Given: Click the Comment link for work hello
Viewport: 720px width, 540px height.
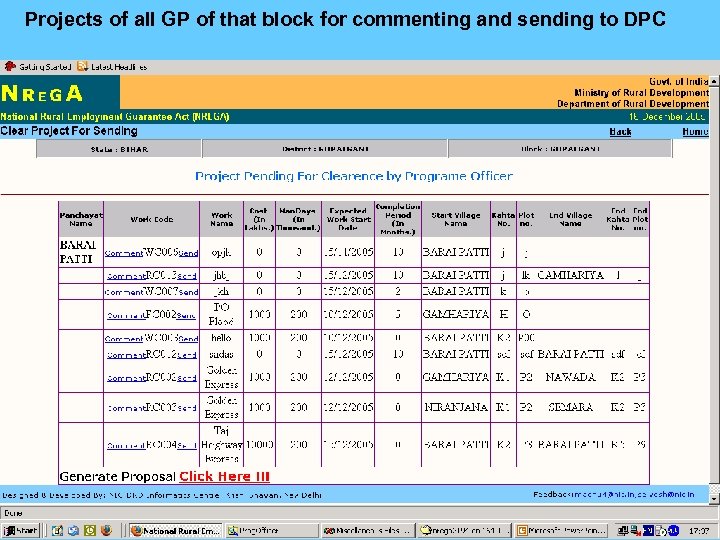Looking at the screenshot, I should click(124, 339).
